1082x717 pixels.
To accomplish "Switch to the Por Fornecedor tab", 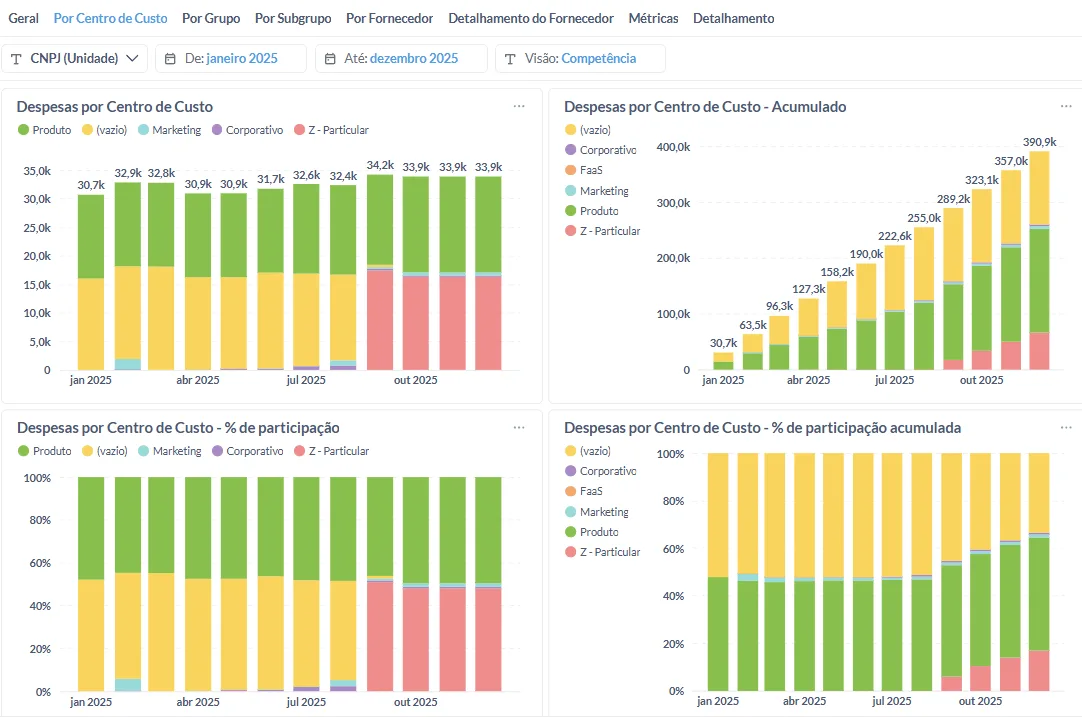I will [x=389, y=19].
